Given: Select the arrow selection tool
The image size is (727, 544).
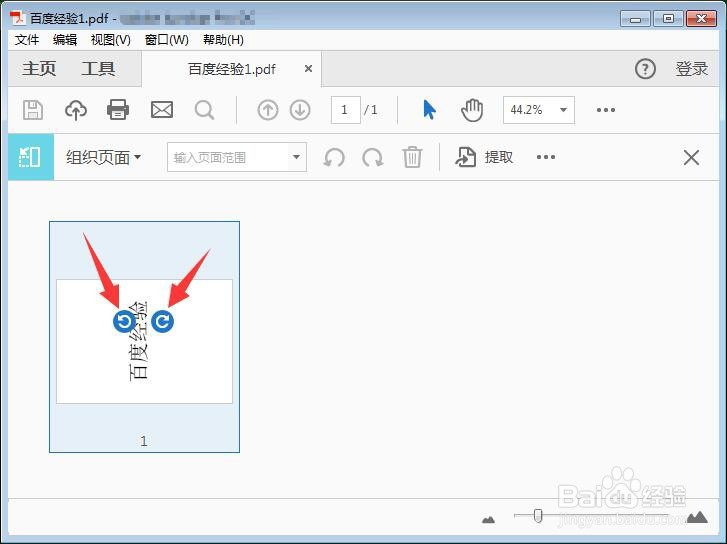Looking at the screenshot, I should 429,110.
